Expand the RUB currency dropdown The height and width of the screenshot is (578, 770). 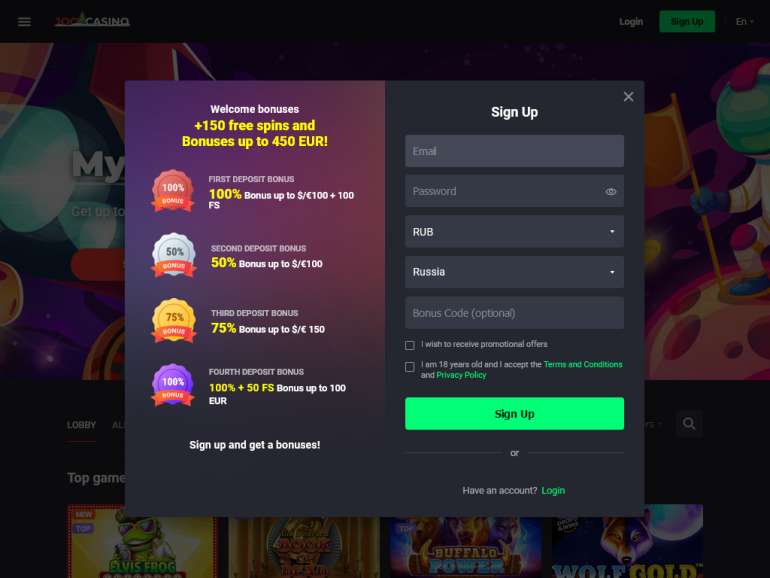coord(514,231)
